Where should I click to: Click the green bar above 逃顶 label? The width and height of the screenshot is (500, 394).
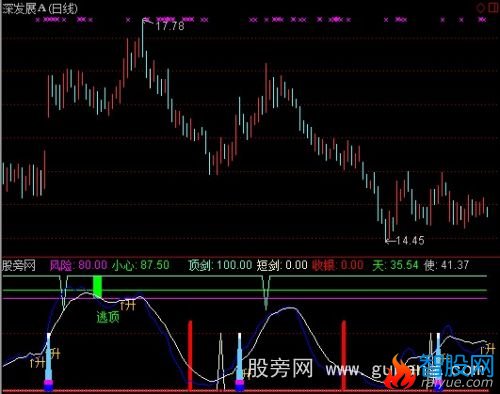(97, 286)
